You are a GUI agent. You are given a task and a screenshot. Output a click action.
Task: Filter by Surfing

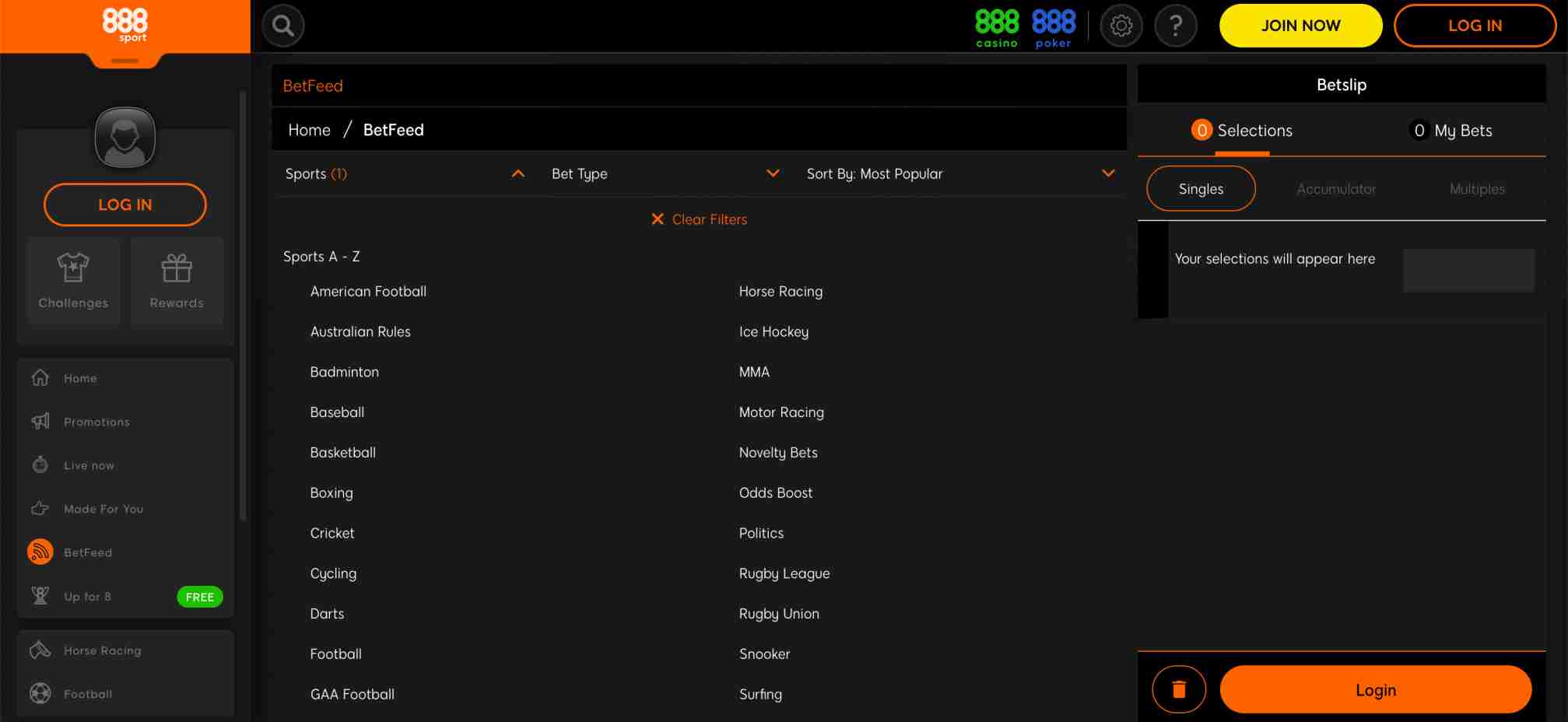pos(760,695)
